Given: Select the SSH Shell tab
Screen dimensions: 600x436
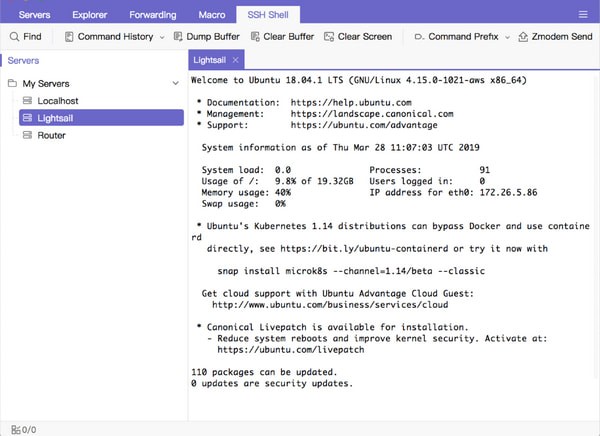Looking at the screenshot, I should pyautogui.click(x=268, y=15).
